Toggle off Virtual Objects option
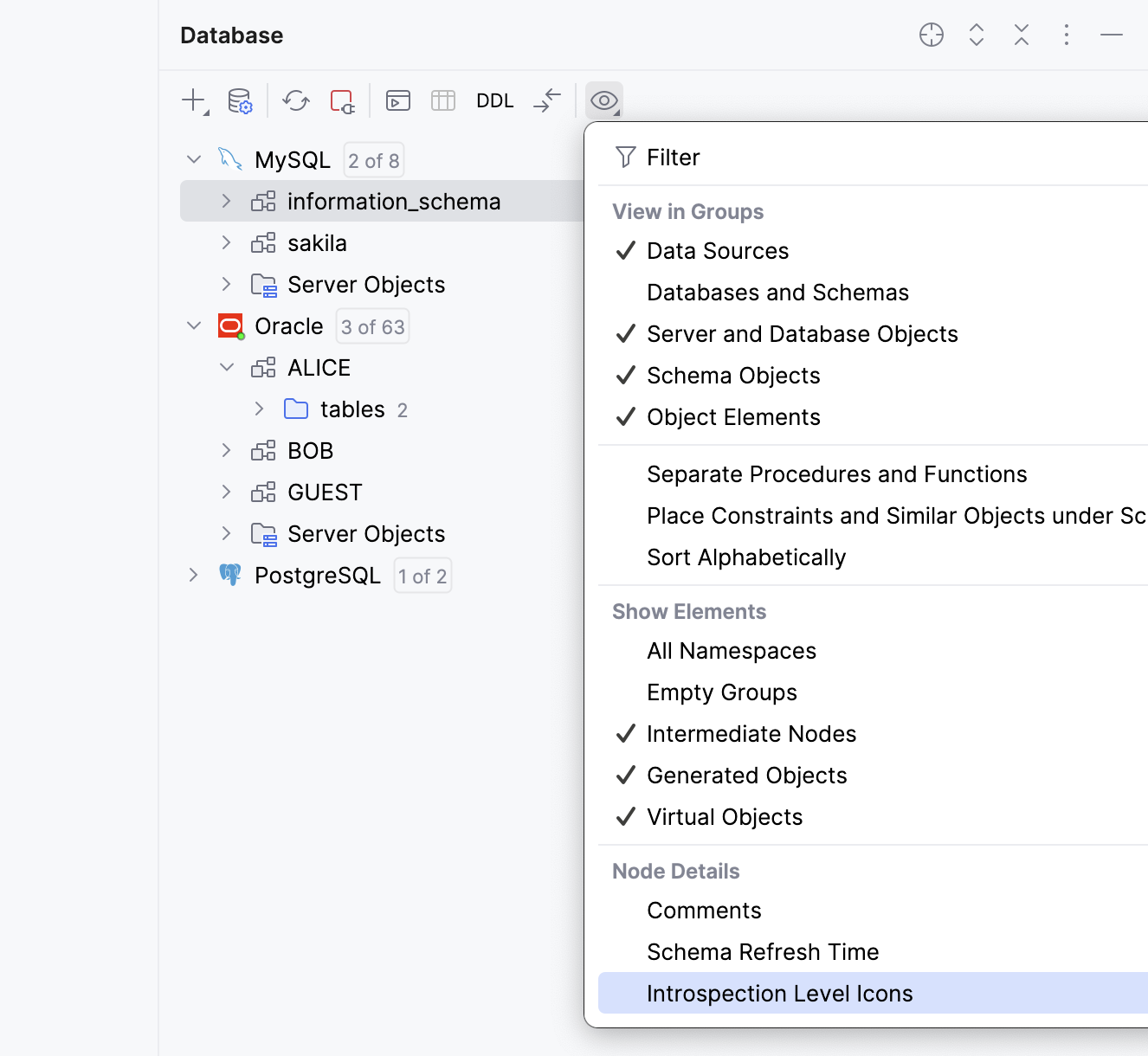Viewport: 1148px width, 1056px height. (x=725, y=817)
